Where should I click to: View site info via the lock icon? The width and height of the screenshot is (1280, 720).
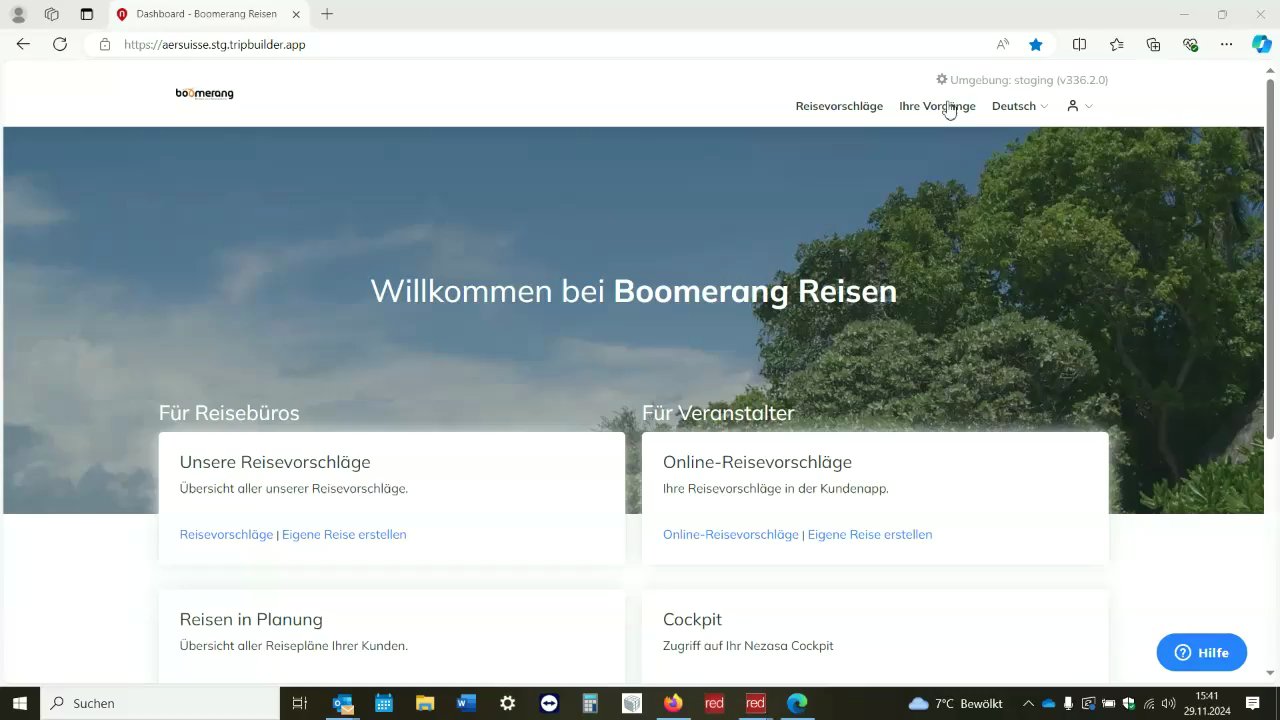click(x=105, y=44)
